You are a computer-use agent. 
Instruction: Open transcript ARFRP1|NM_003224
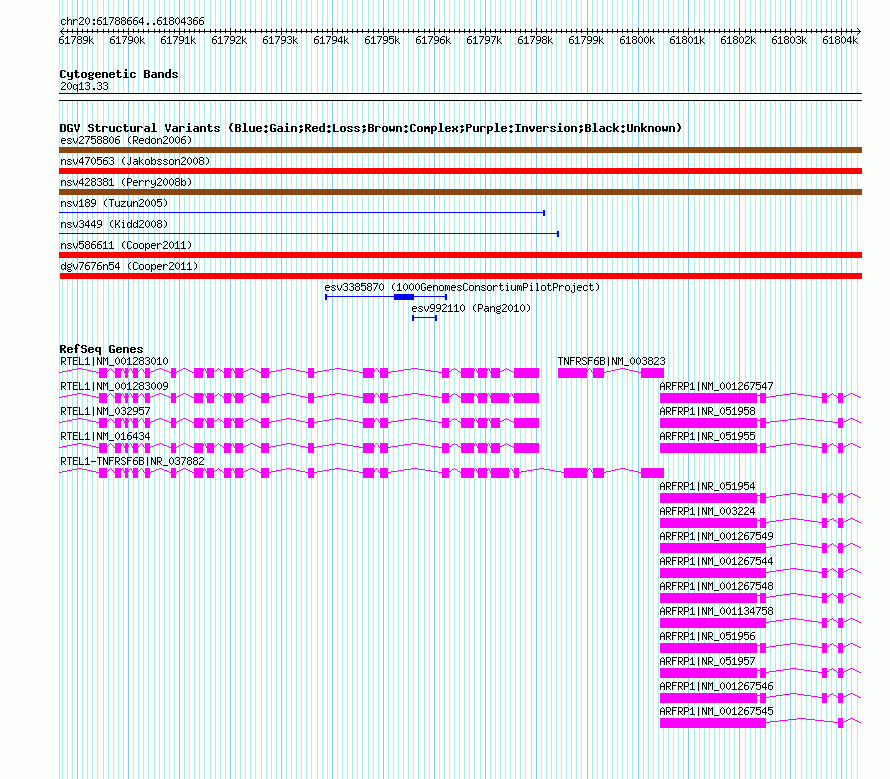pos(707,511)
